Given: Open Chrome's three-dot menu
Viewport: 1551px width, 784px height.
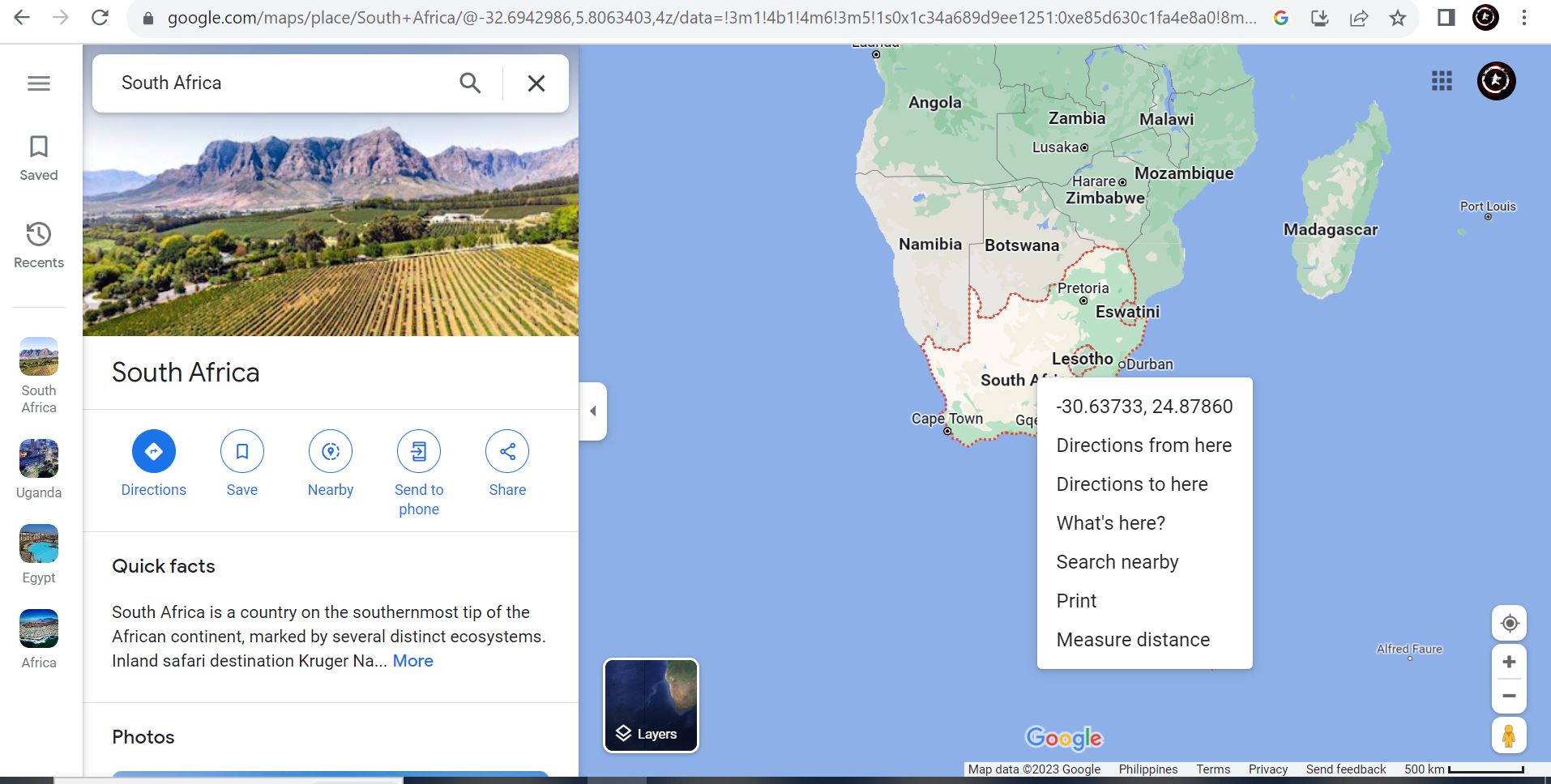Looking at the screenshot, I should pyautogui.click(x=1524, y=18).
